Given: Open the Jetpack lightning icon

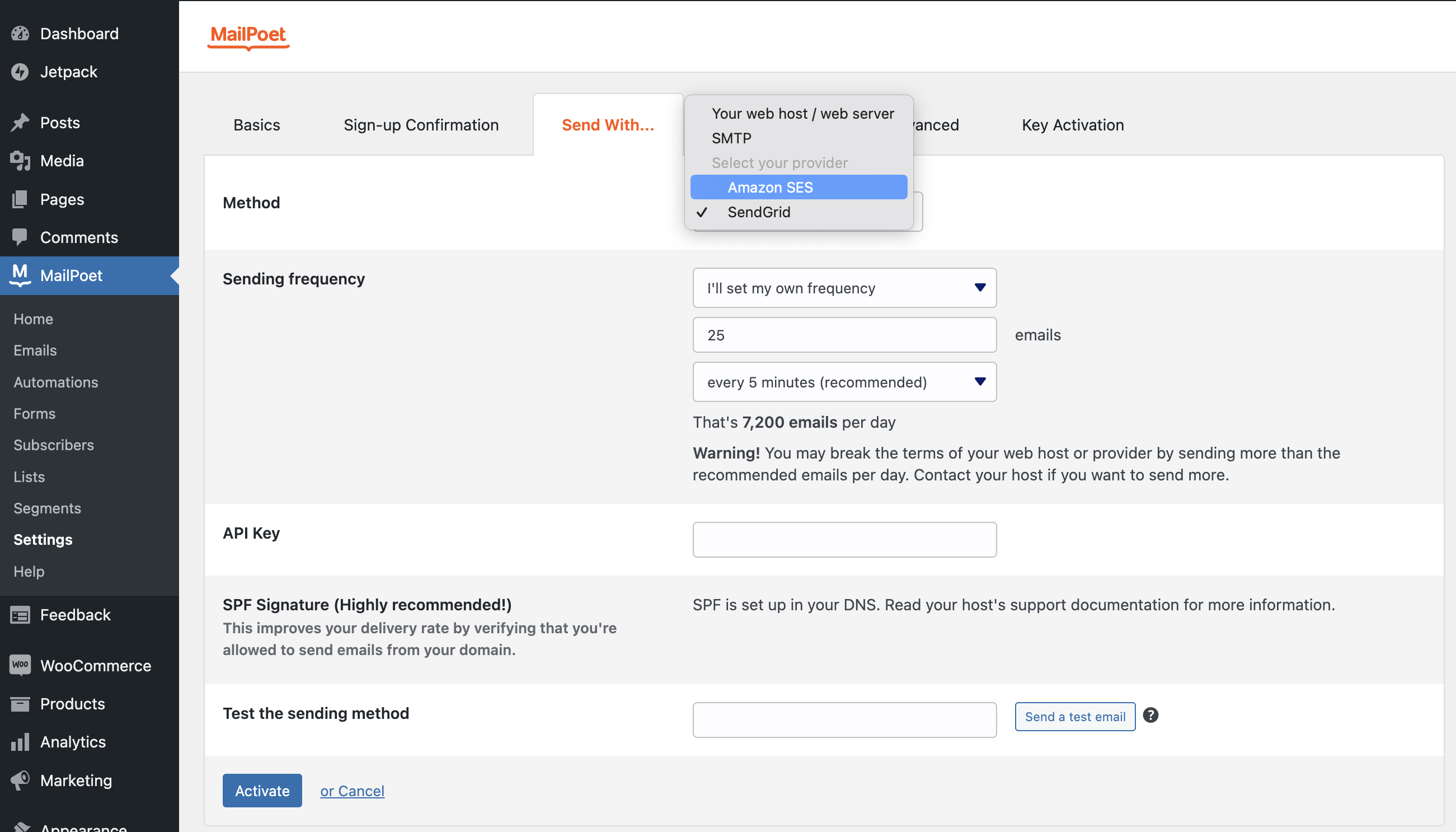Looking at the screenshot, I should pos(20,72).
